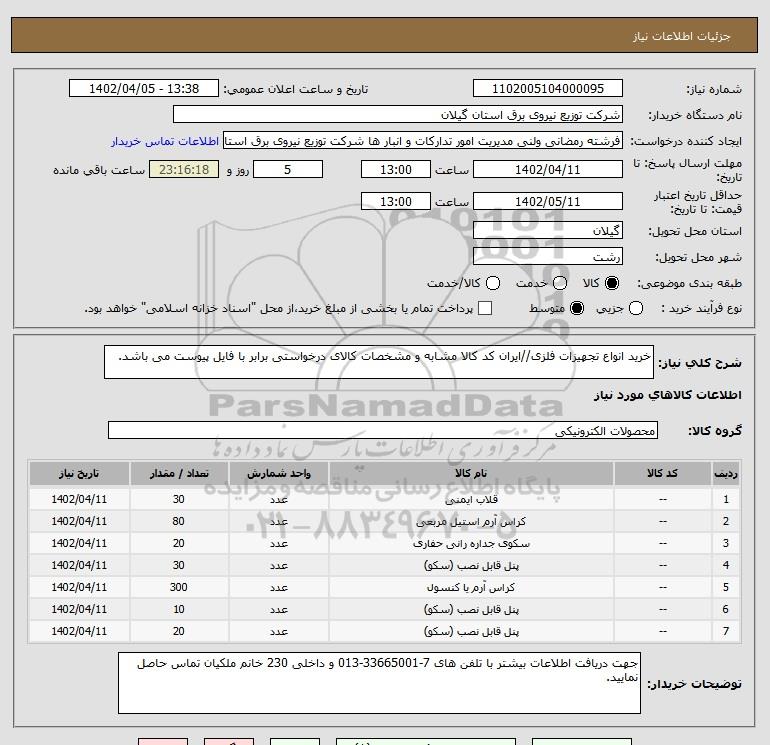The width and height of the screenshot is (770, 745).
Task: Select item name قلاب ایمنی
Action: [471, 499]
